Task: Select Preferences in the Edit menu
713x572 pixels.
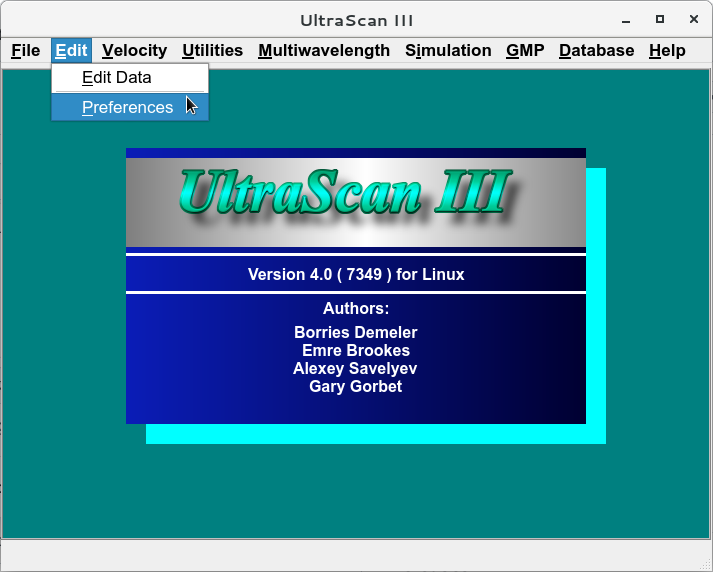Action: pyautogui.click(x=130, y=107)
